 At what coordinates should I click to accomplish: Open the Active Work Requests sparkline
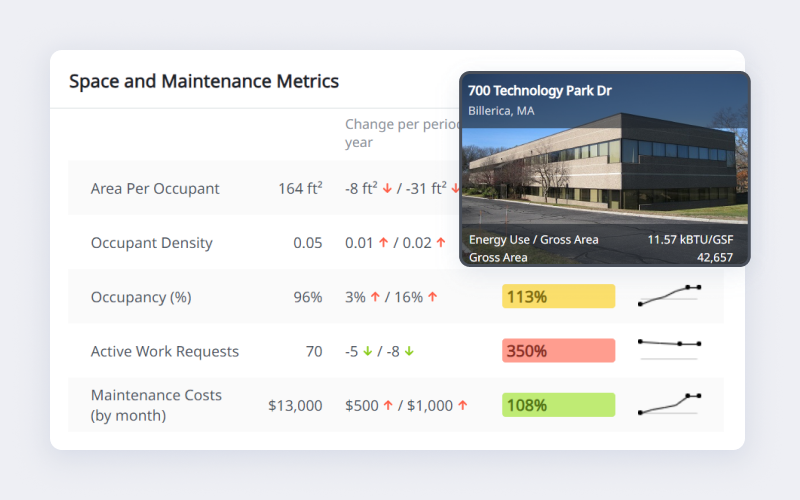point(669,349)
